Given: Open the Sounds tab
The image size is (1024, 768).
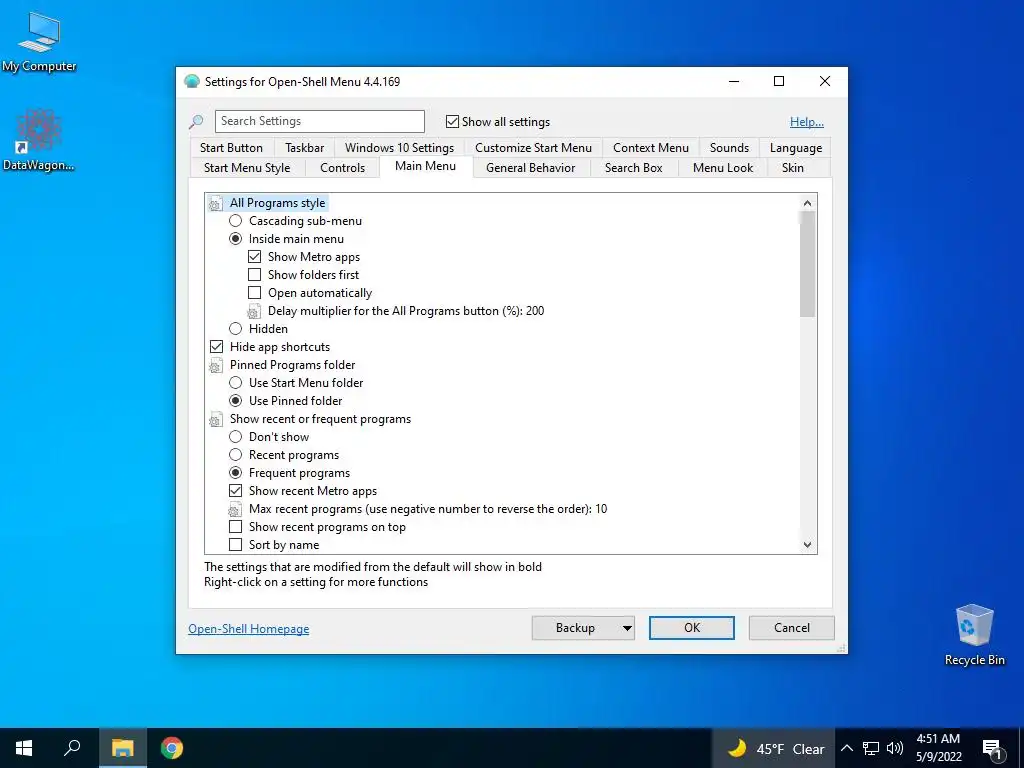Looking at the screenshot, I should (729, 148).
